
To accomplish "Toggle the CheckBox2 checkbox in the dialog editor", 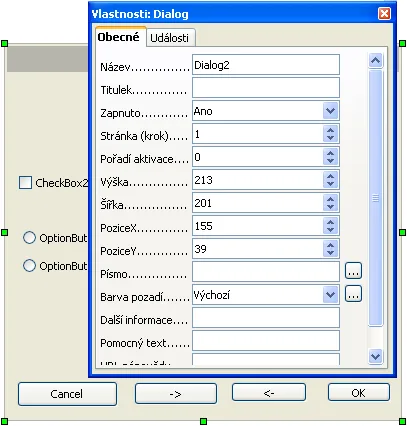I will pos(25,183).
